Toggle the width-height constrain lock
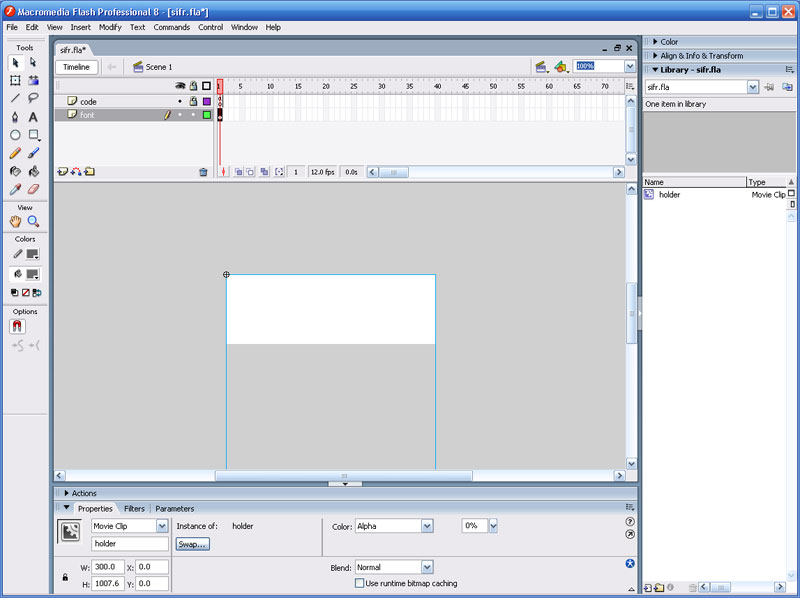 [x=65, y=577]
